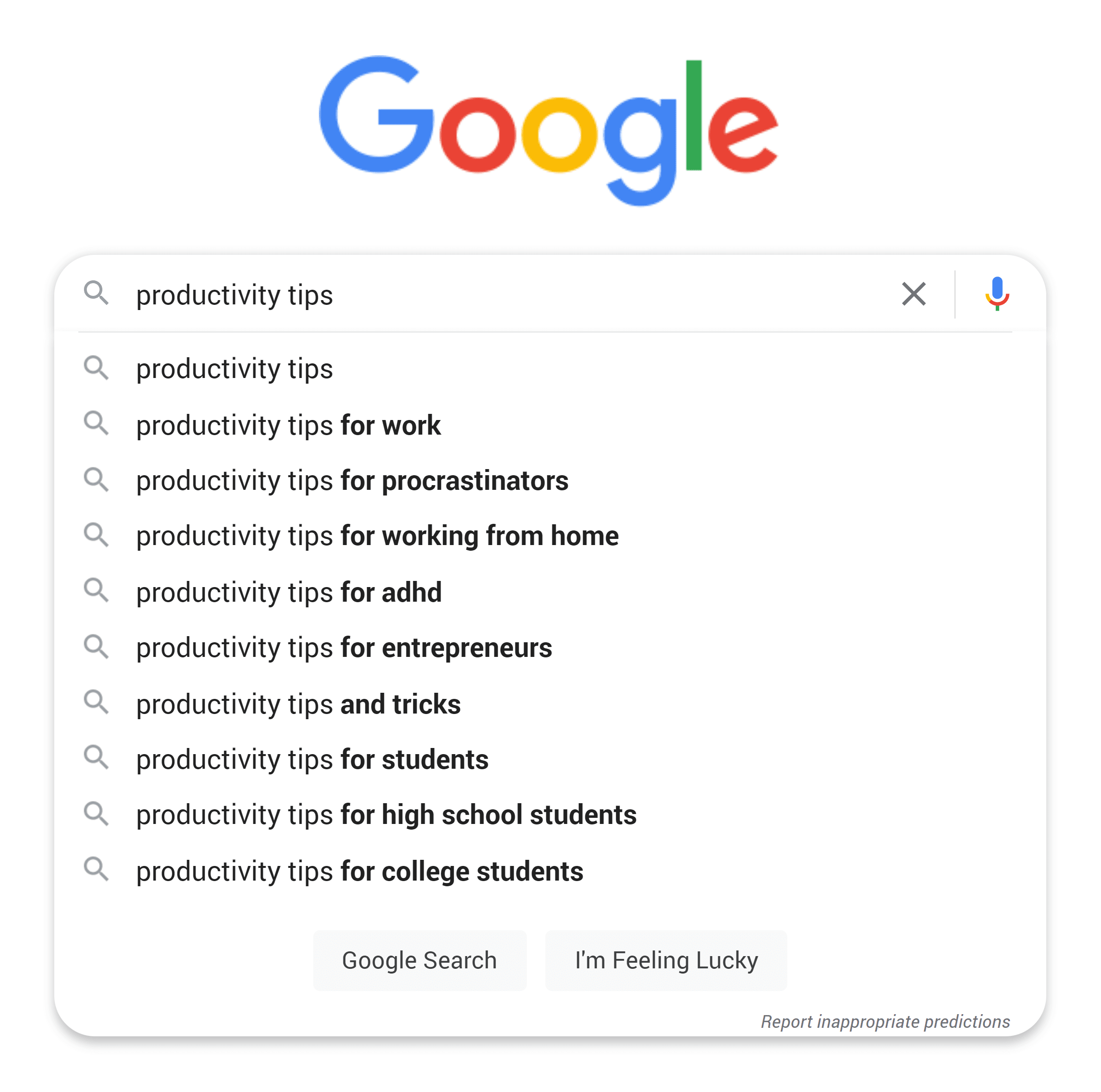Open the Report inappropriate predictions link
The height and width of the screenshot is (1092, 1101).
tap(885, 1022)
